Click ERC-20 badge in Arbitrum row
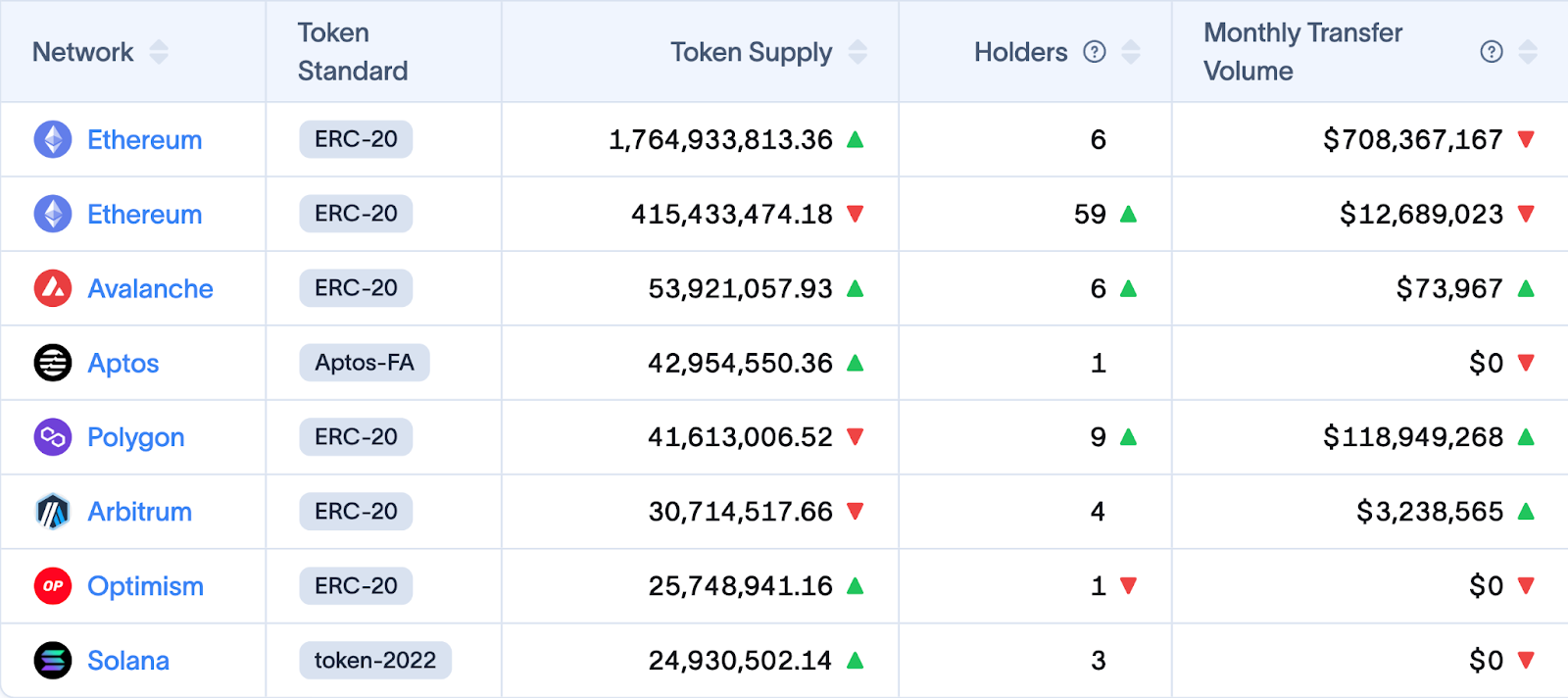1568x698 pixels. tap(356, 512)
